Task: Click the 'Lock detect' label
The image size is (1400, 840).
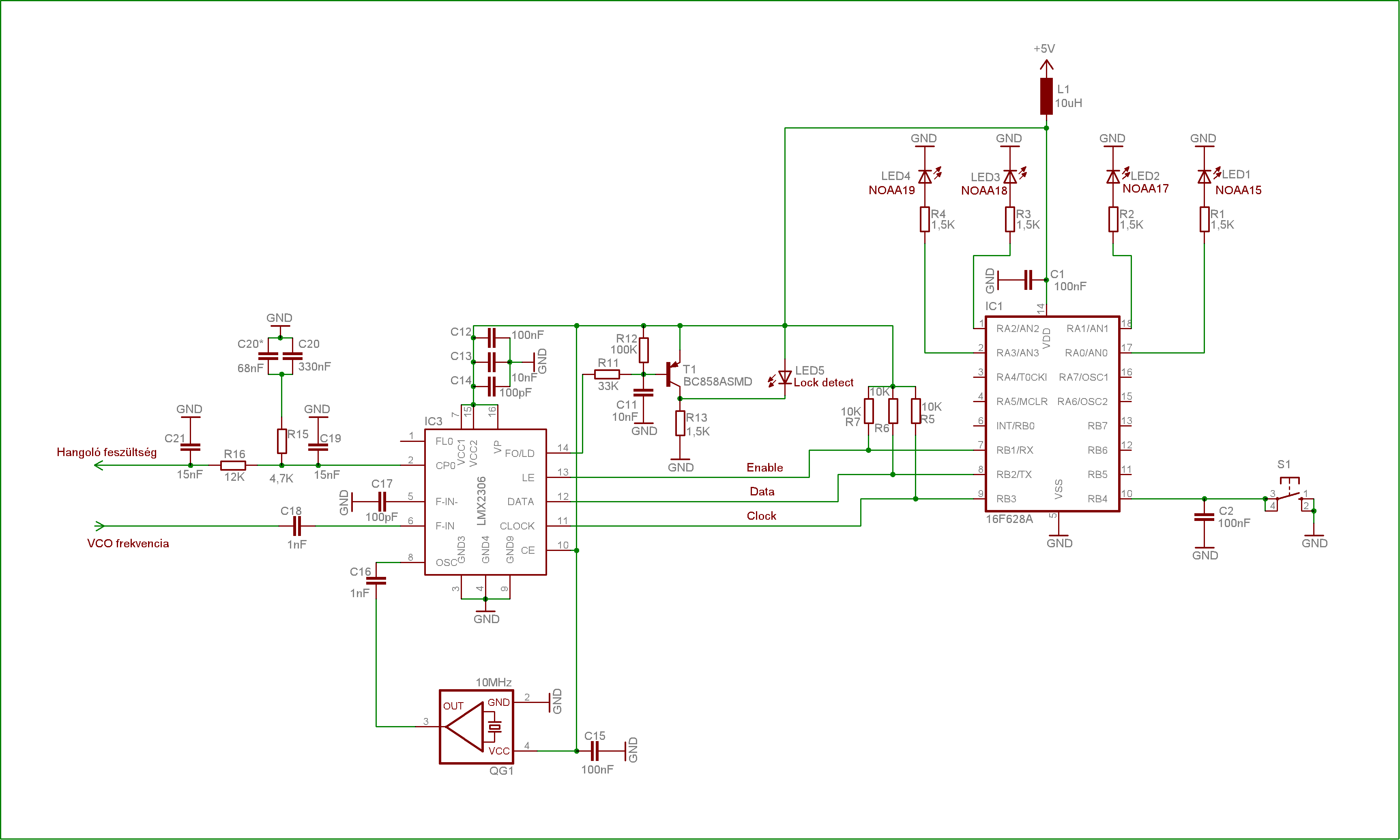Action: click(x=824, y=383)
